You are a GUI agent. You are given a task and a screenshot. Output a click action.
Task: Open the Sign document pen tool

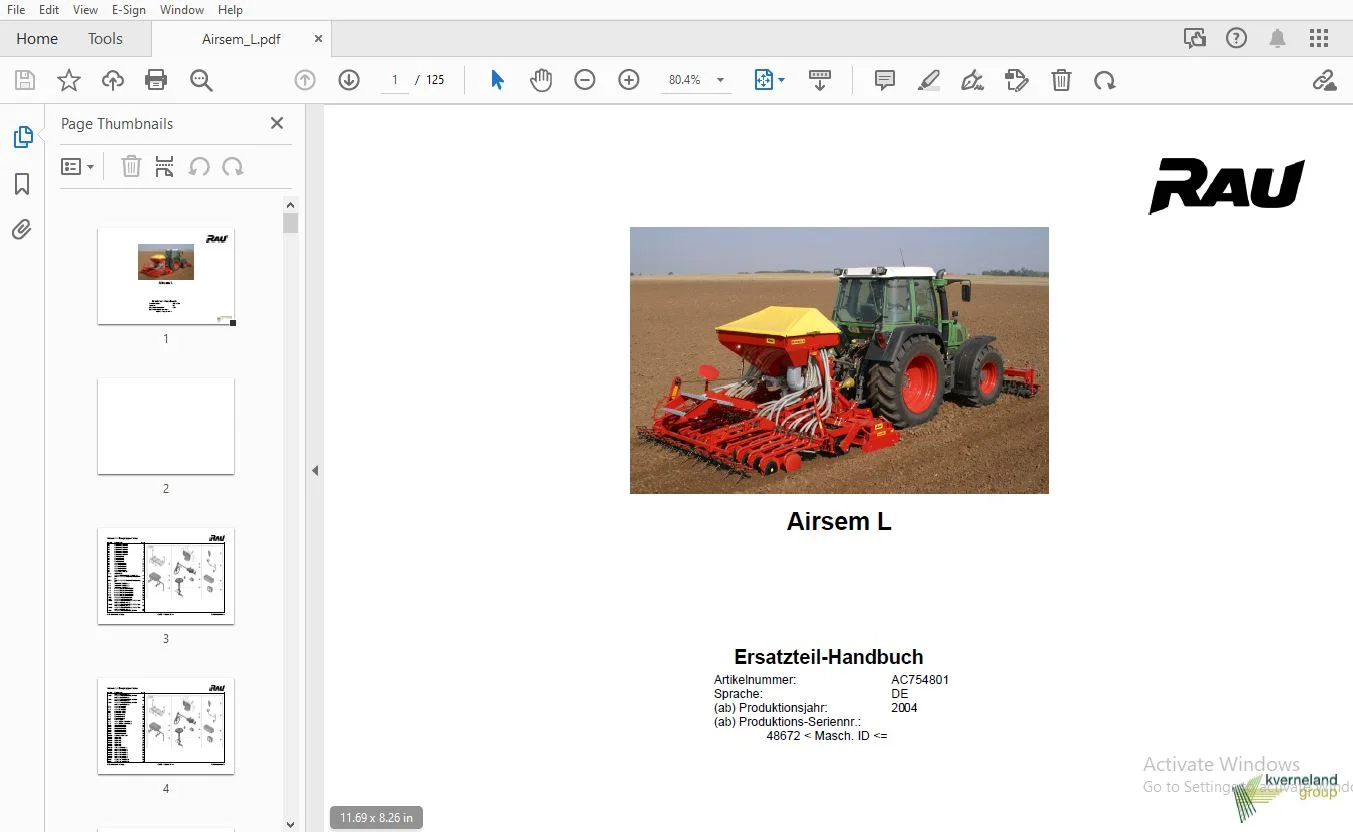(x=973, y=80)
